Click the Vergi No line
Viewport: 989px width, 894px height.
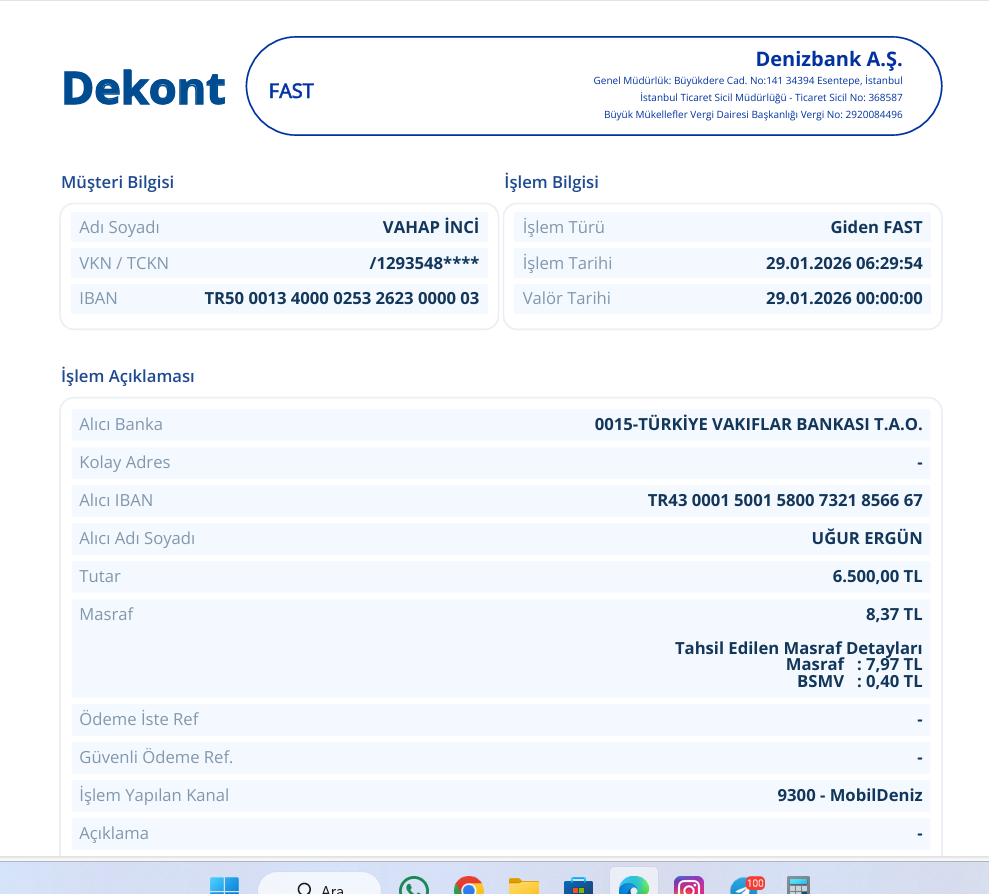click(753, 114)
